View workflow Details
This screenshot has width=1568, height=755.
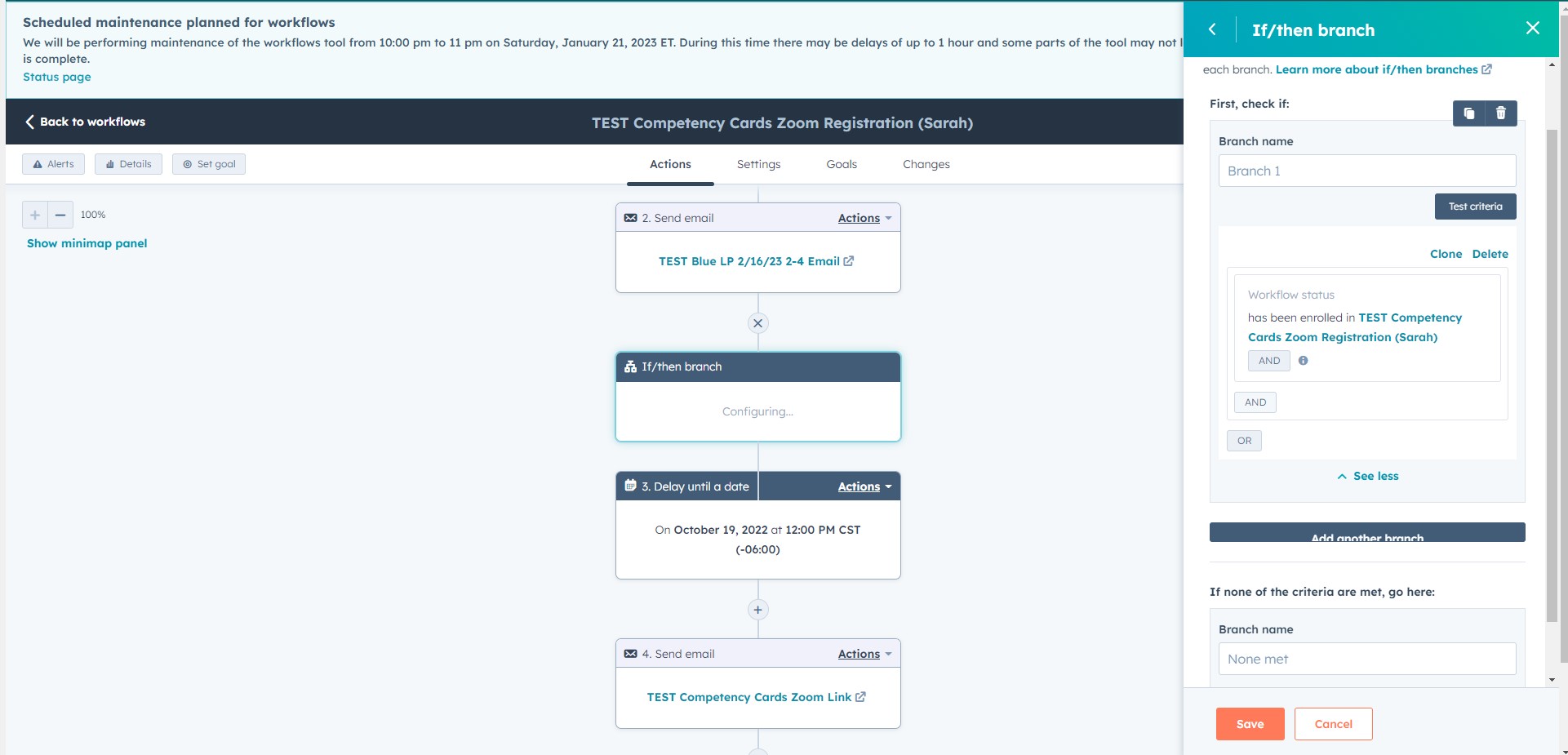click(128, 163)
